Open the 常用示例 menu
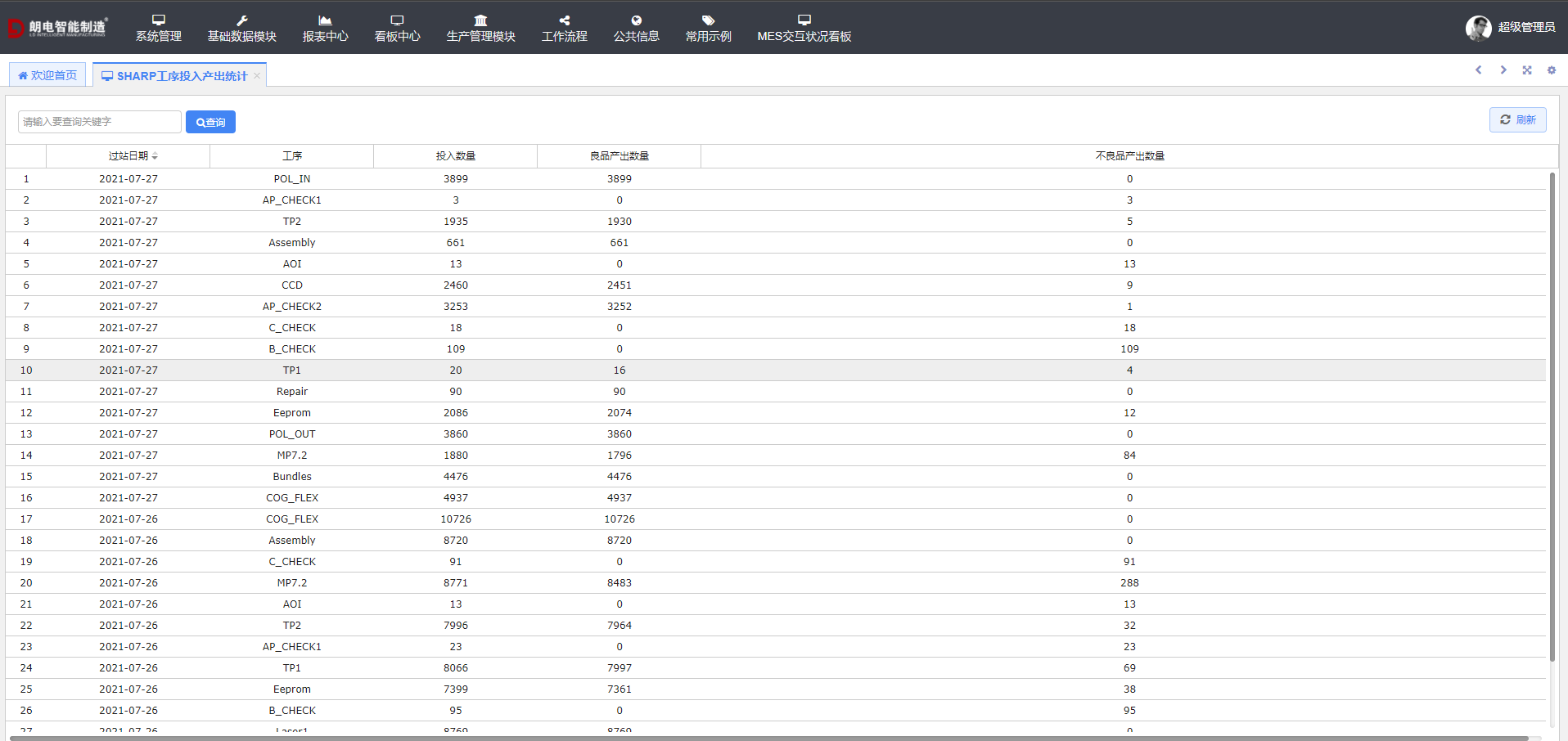1568x741 pixels. 709,28
